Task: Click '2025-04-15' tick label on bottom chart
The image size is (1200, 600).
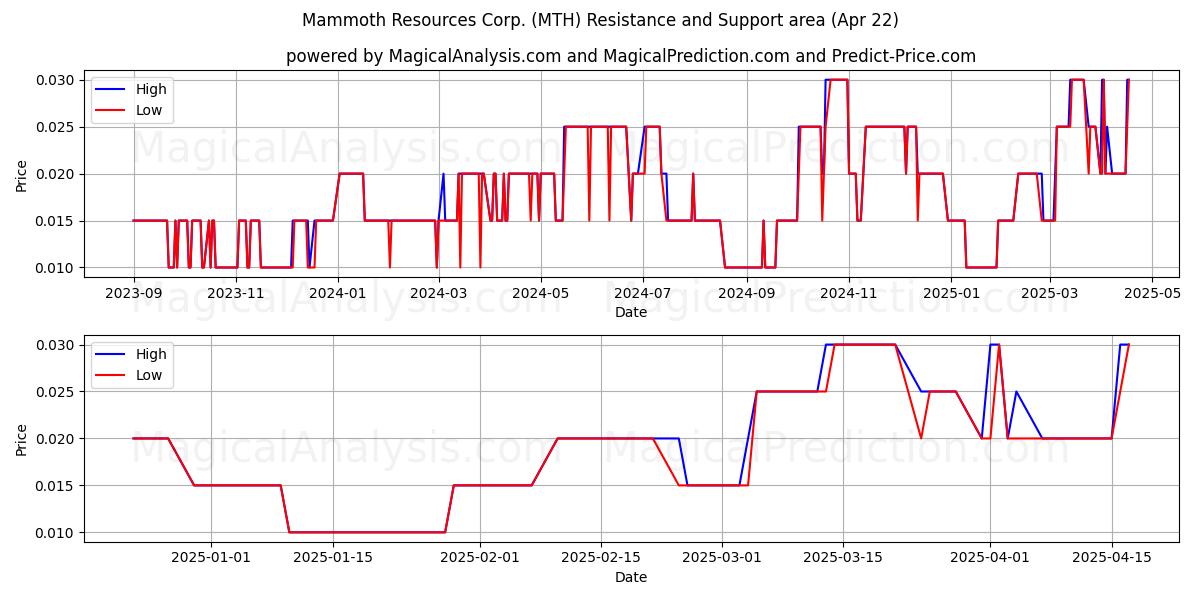Action: [1111, 558]
